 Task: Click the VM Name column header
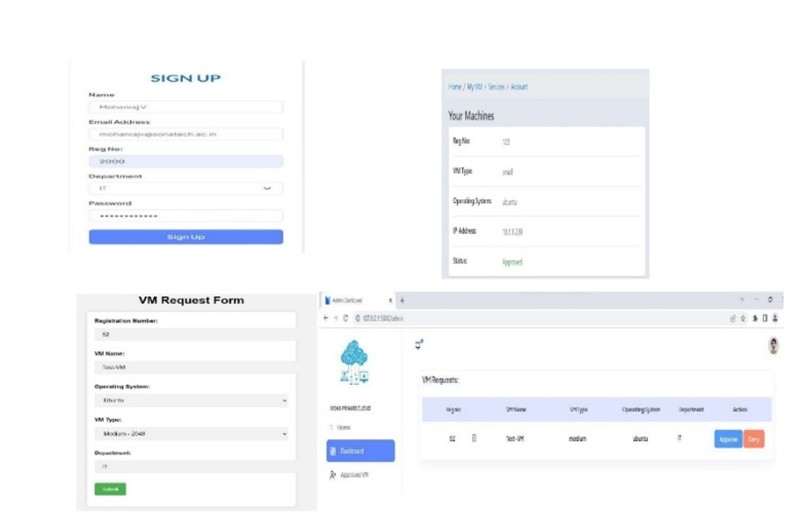click(516, 410)
